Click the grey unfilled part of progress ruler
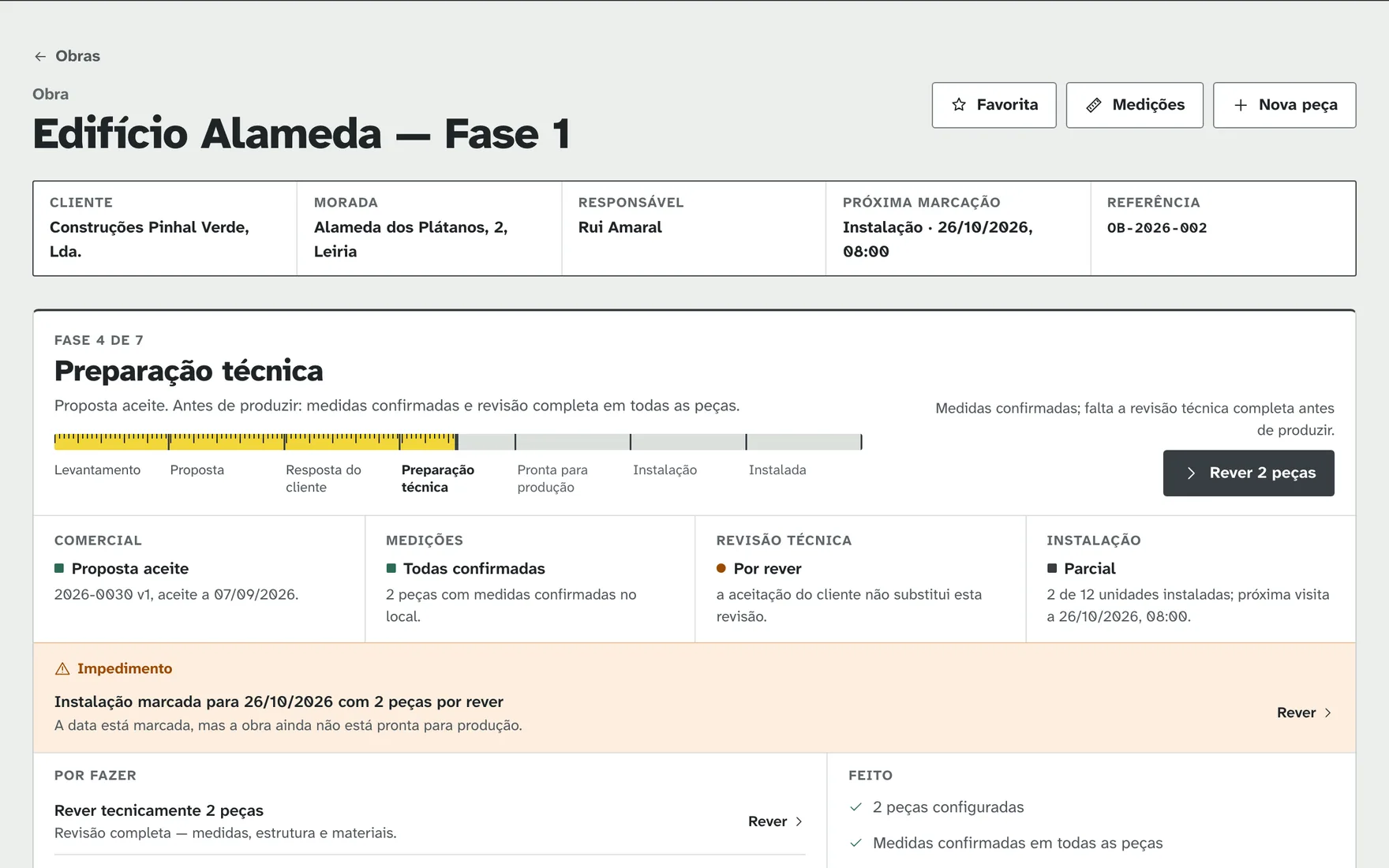The image size is (1389, 868). click(660, 442)
